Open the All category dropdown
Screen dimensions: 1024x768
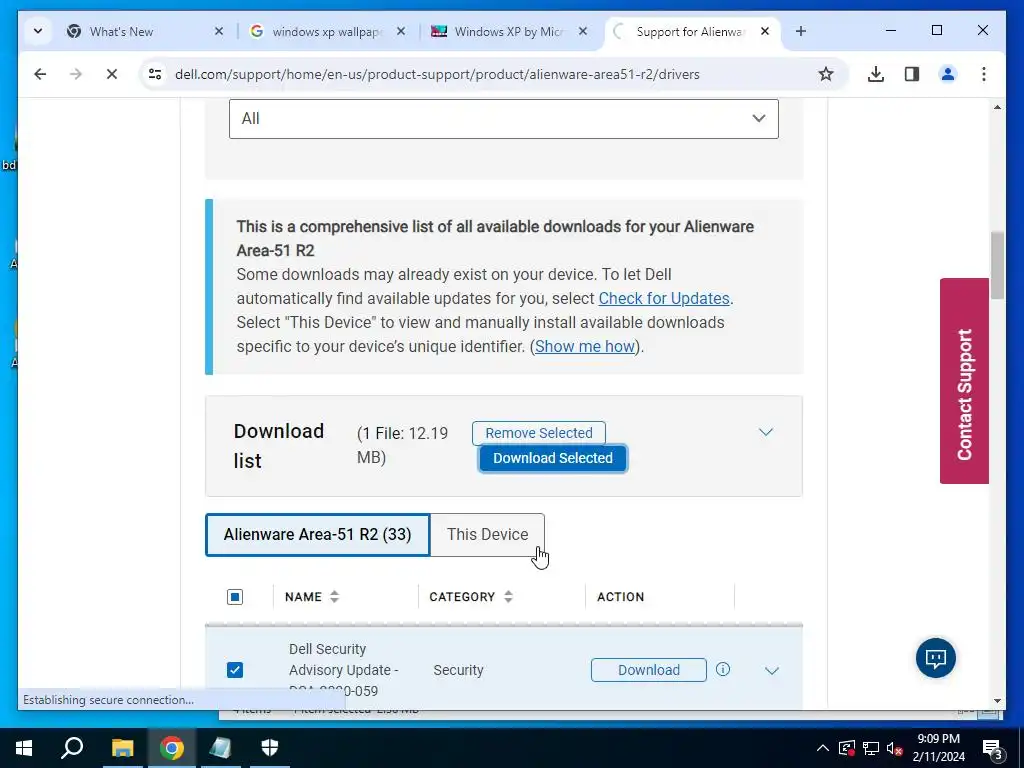click(504, 119)
